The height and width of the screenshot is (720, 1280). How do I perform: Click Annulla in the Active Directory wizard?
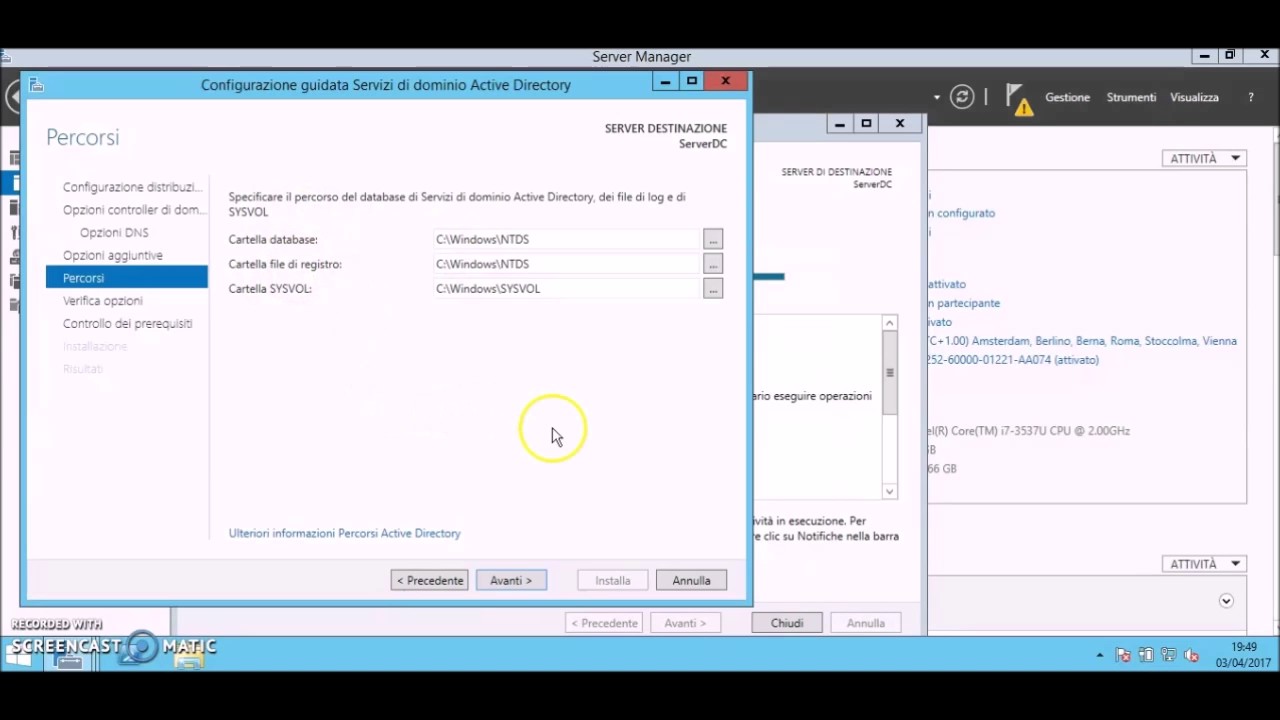point(691,580)
